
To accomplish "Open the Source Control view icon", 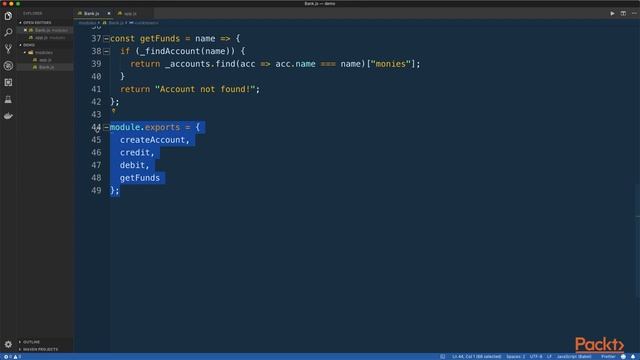I will 8,49.
